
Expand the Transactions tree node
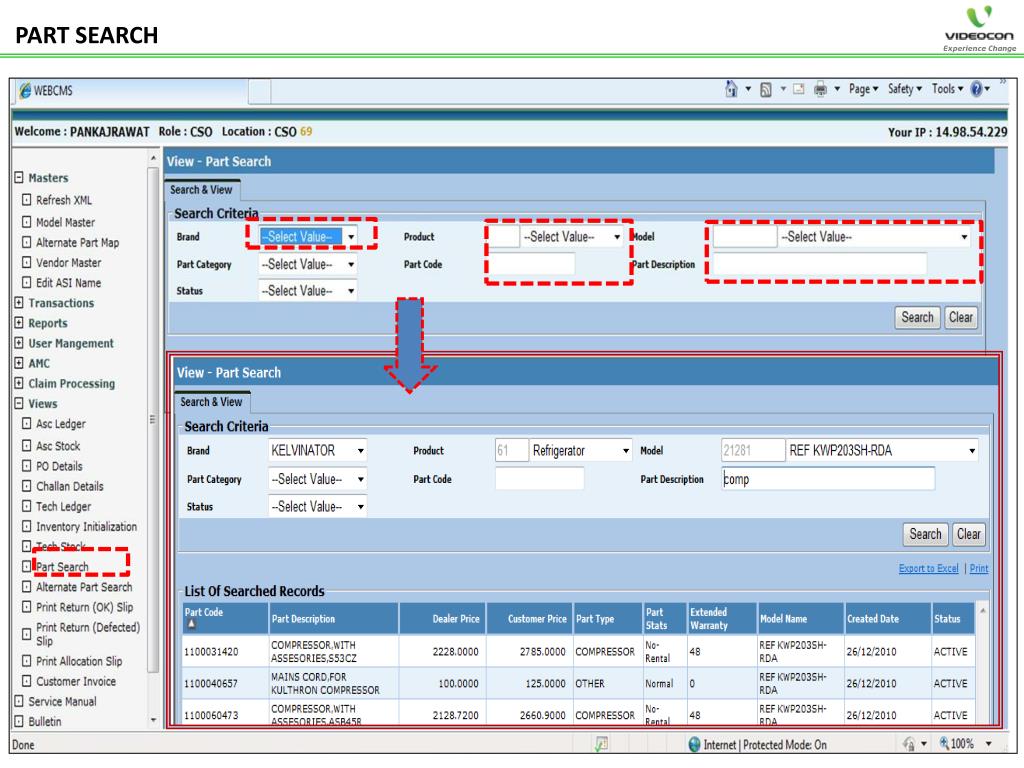[x=19, y=302]
